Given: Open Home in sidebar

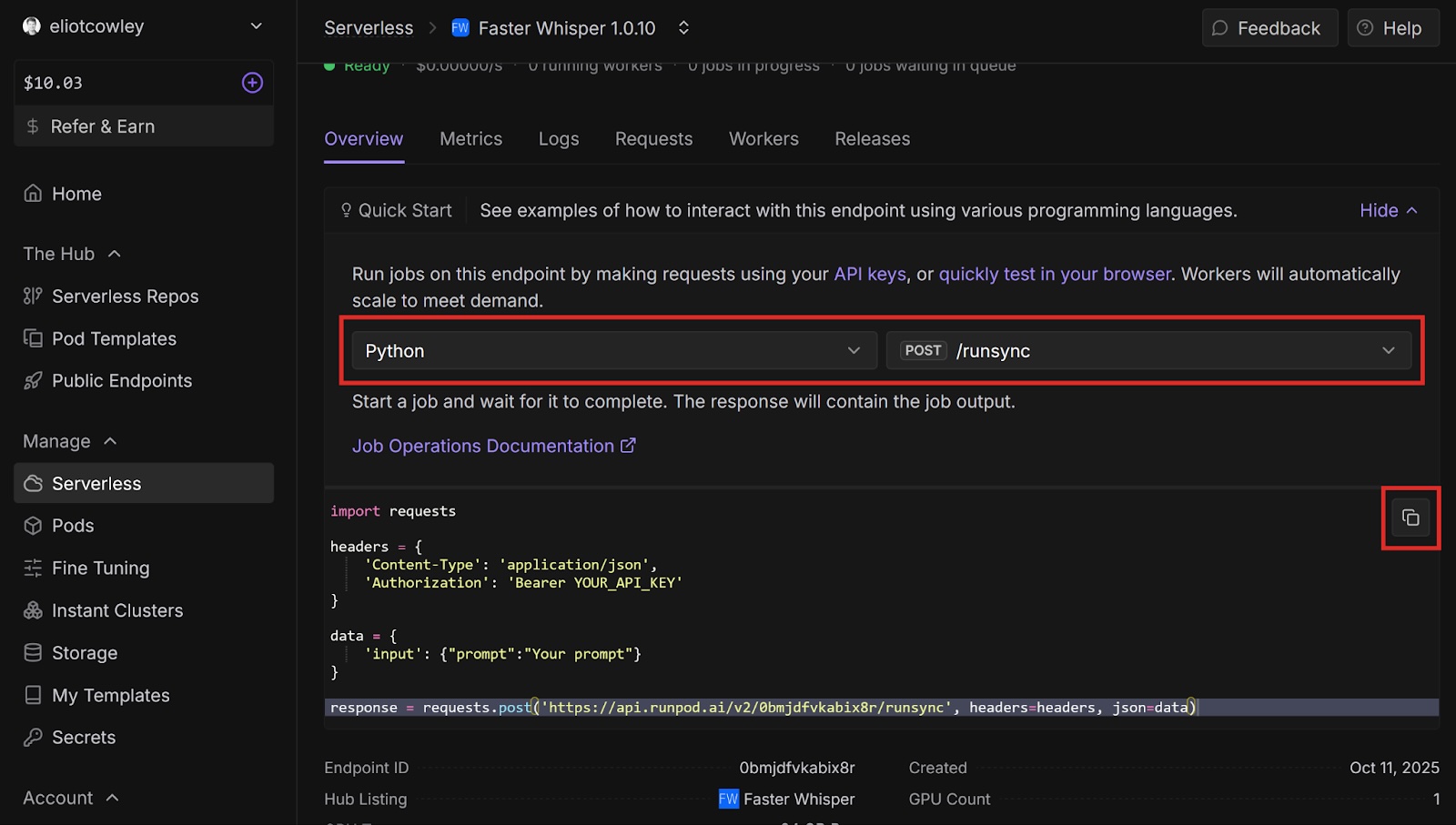Looking at the screenshot, I should [144, 194].
